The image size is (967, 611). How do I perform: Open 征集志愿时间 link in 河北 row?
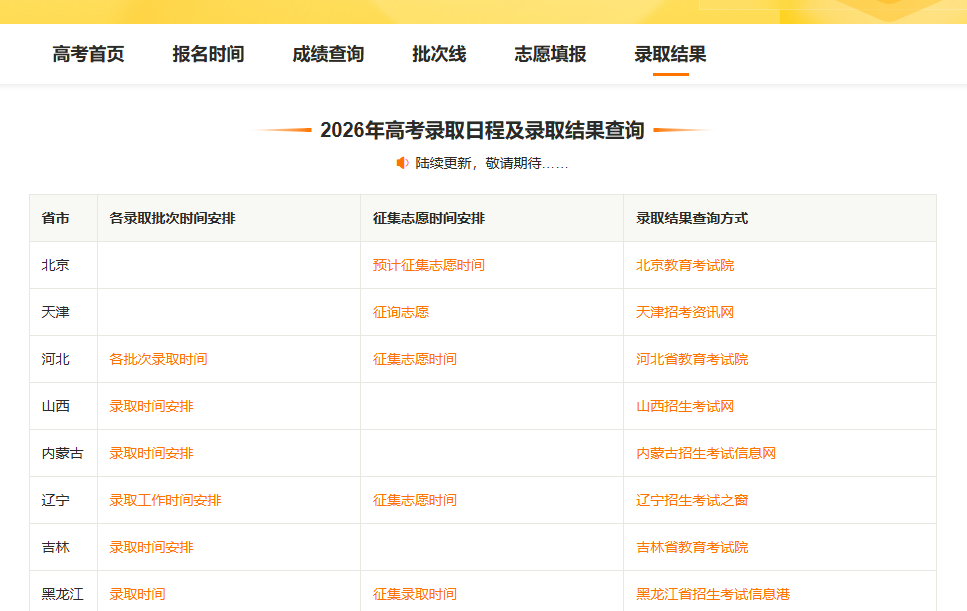(x=415, y=359)
